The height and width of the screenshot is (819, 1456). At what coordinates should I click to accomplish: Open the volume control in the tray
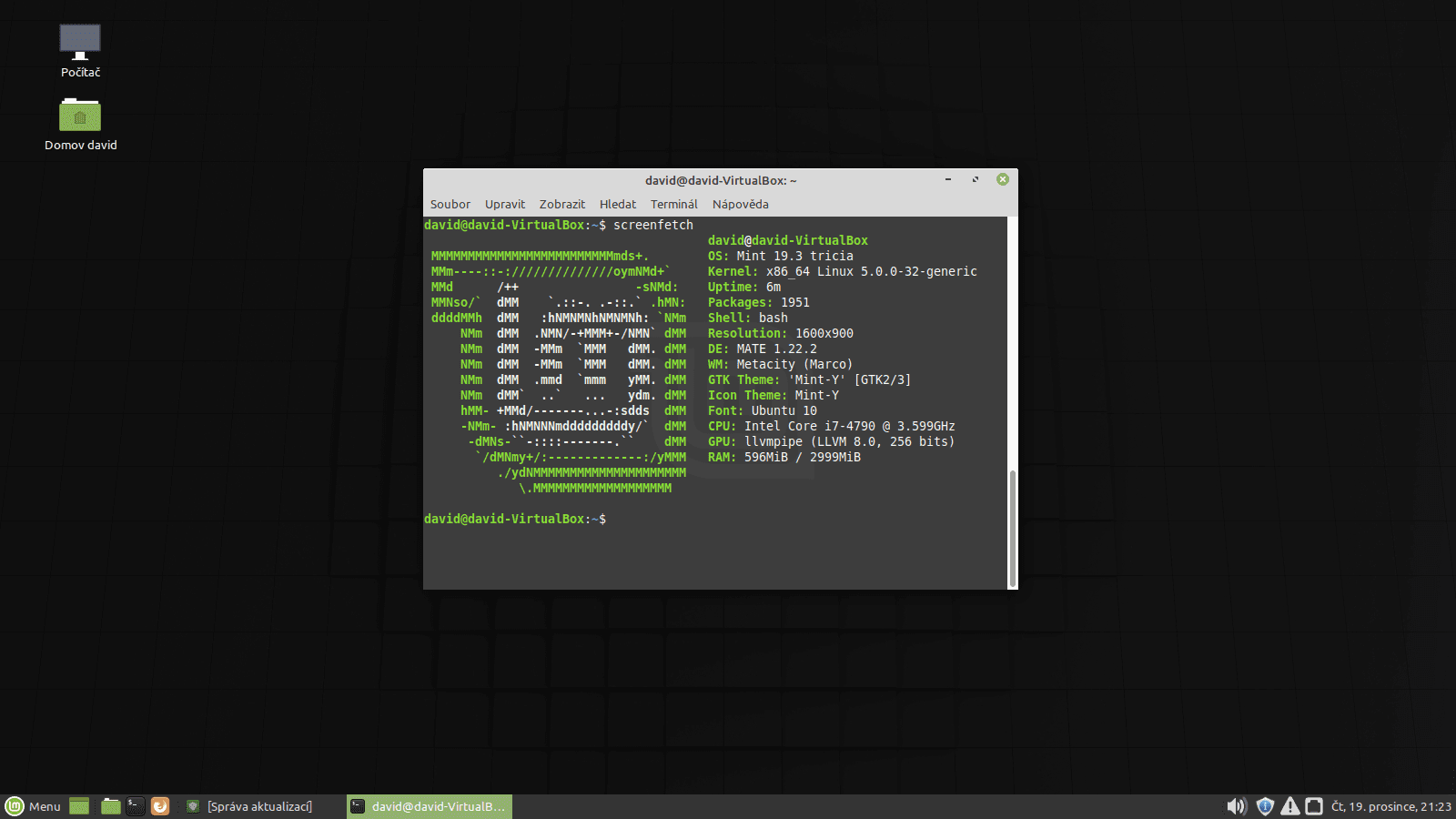1236,806
